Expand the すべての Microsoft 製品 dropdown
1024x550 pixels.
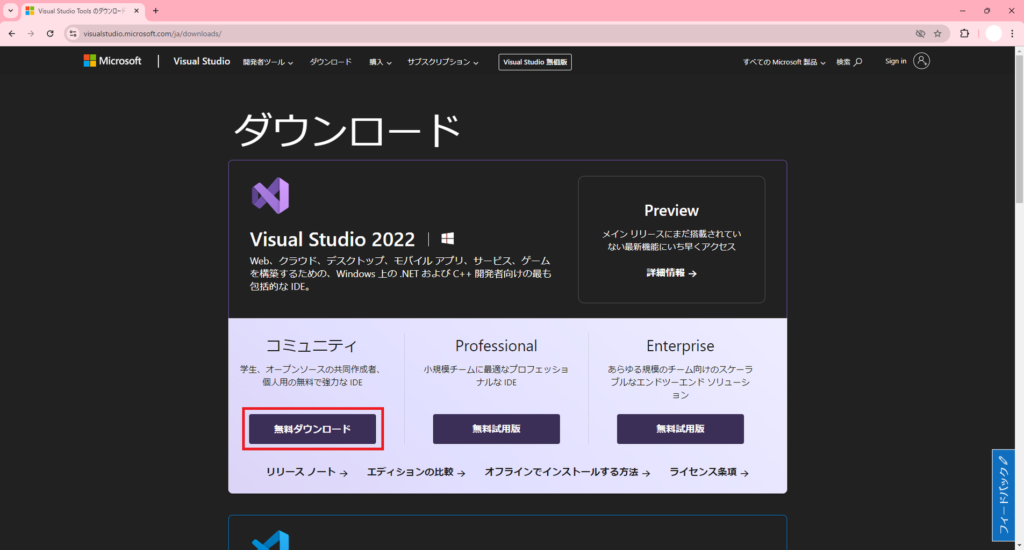pyautogui.click(x=784, y=62)
